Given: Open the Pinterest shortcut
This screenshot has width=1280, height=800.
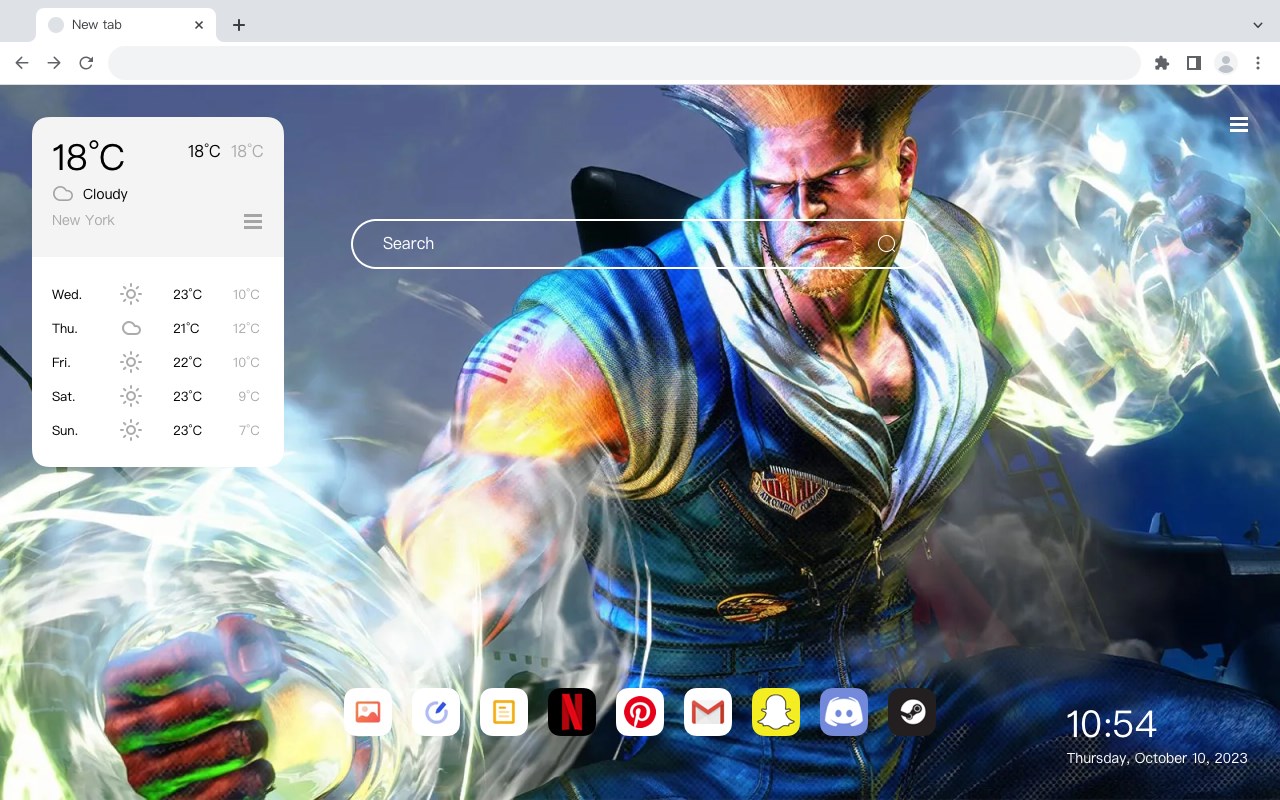Looking at the screenshot, I should [x=640, y=712].
